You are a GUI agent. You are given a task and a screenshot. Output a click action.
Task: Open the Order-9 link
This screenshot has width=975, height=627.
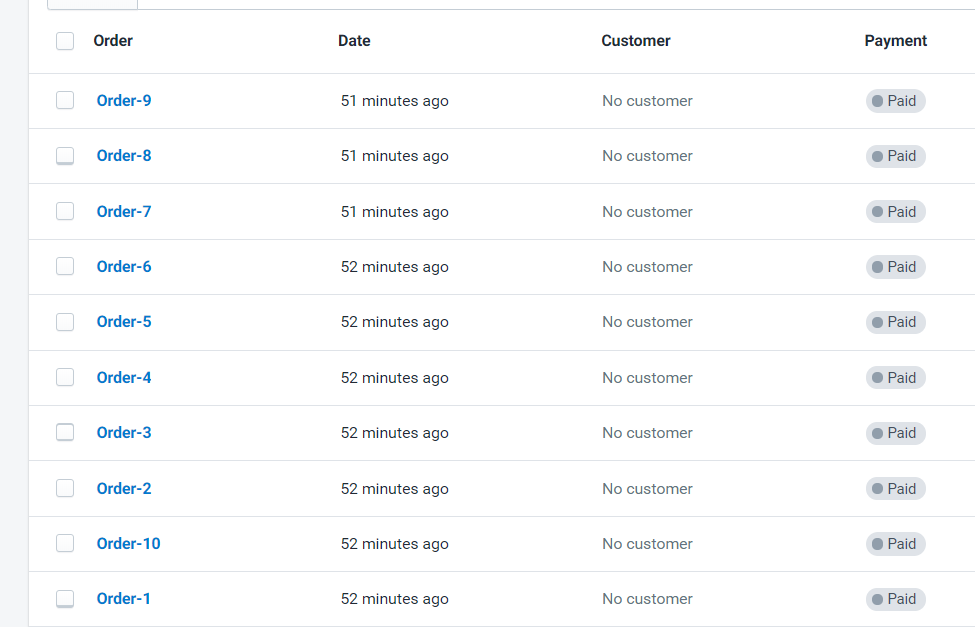(124, 100)
